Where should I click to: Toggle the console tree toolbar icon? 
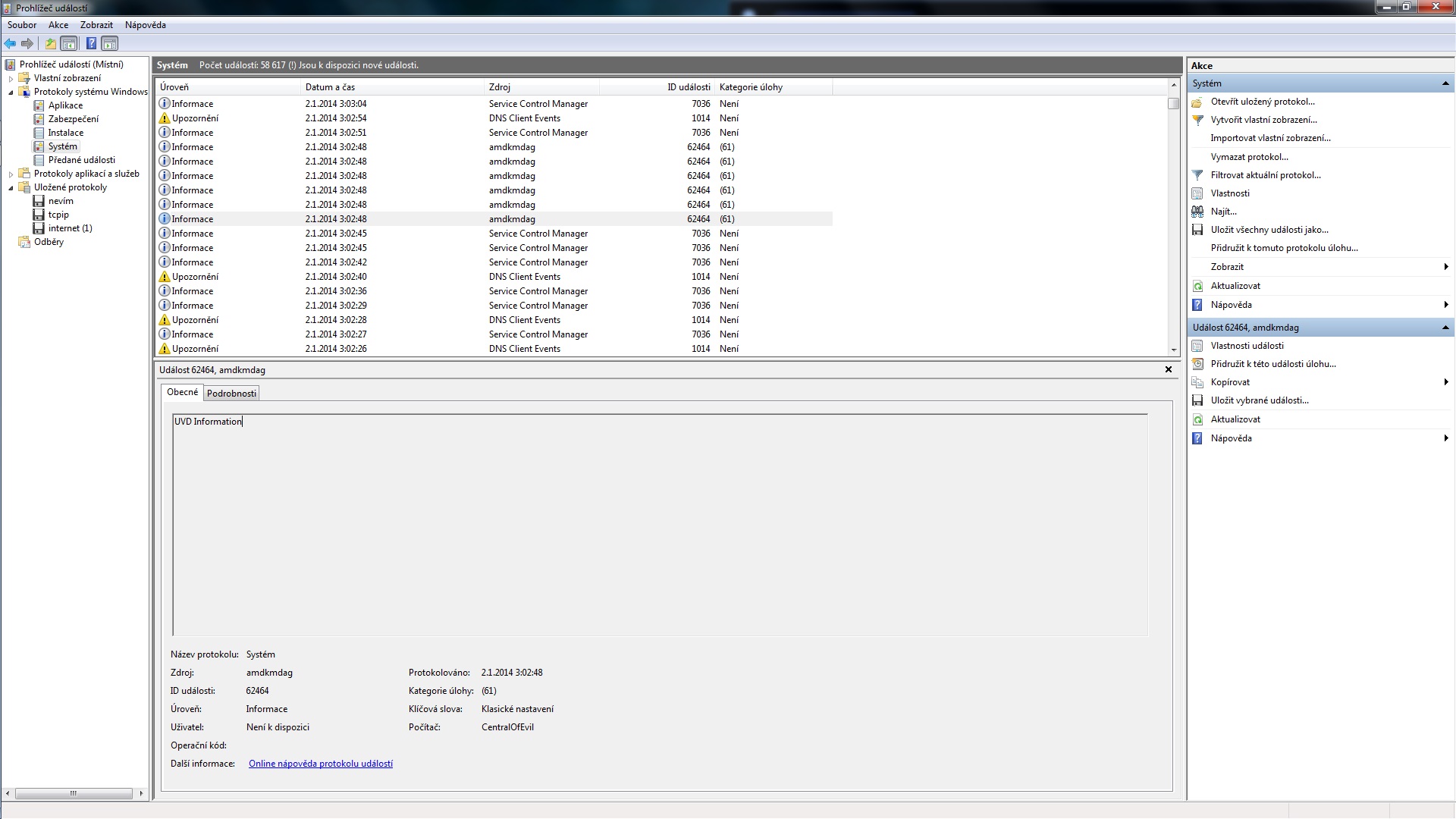(x=69, y=43)
